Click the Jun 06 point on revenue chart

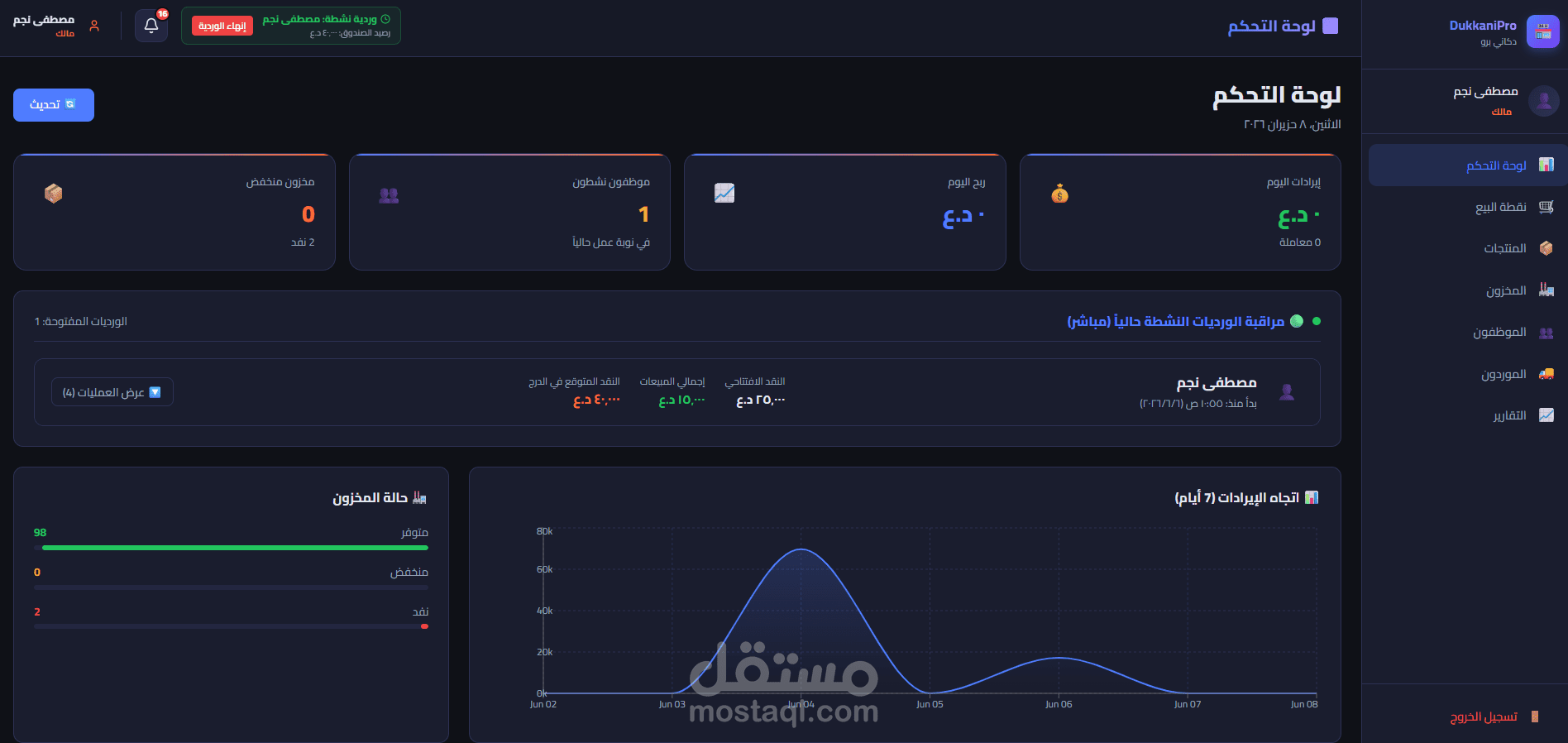[x=1059, y=658]
